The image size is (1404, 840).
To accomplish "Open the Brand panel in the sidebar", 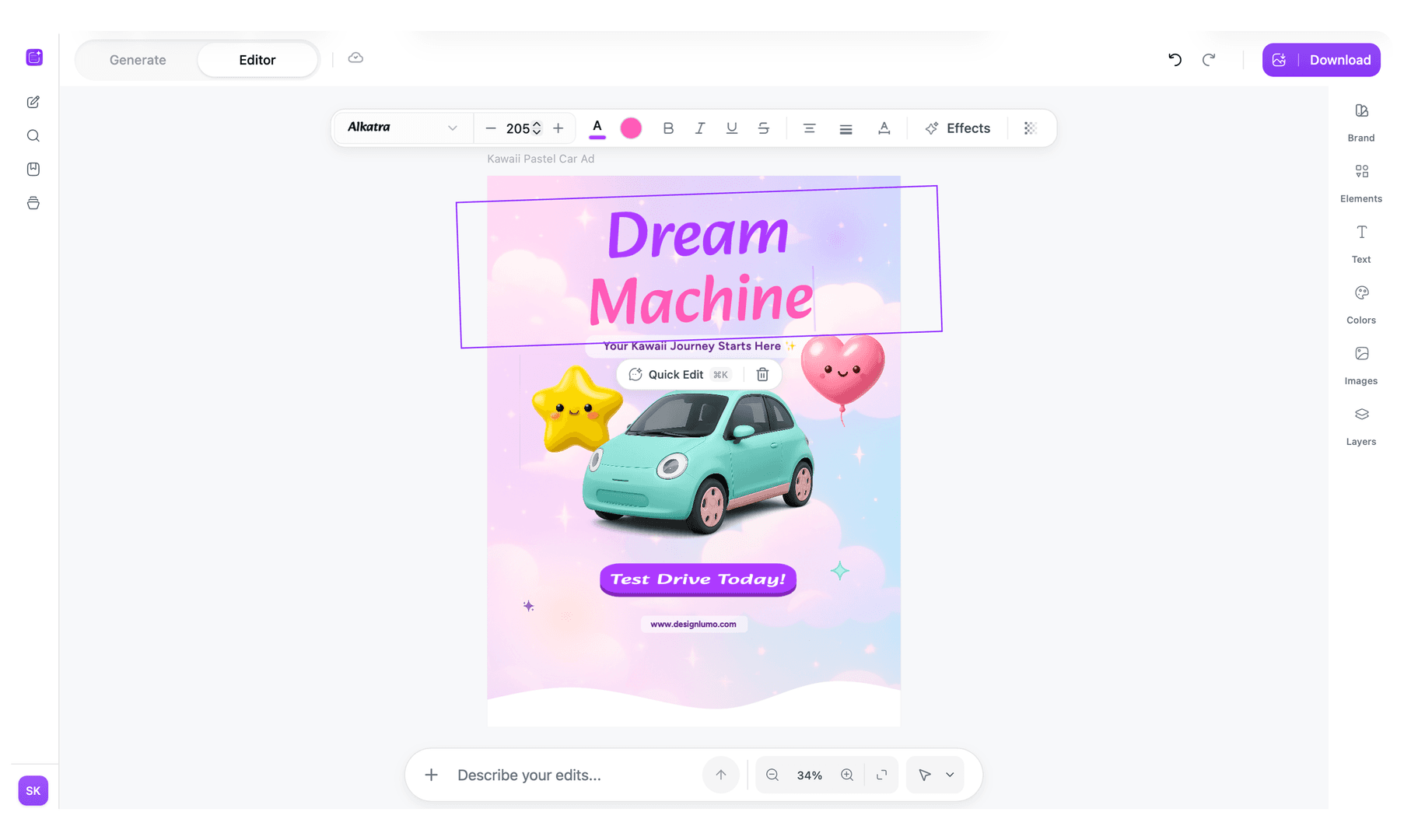I will pyautogui.click(x=1360, y=121).
